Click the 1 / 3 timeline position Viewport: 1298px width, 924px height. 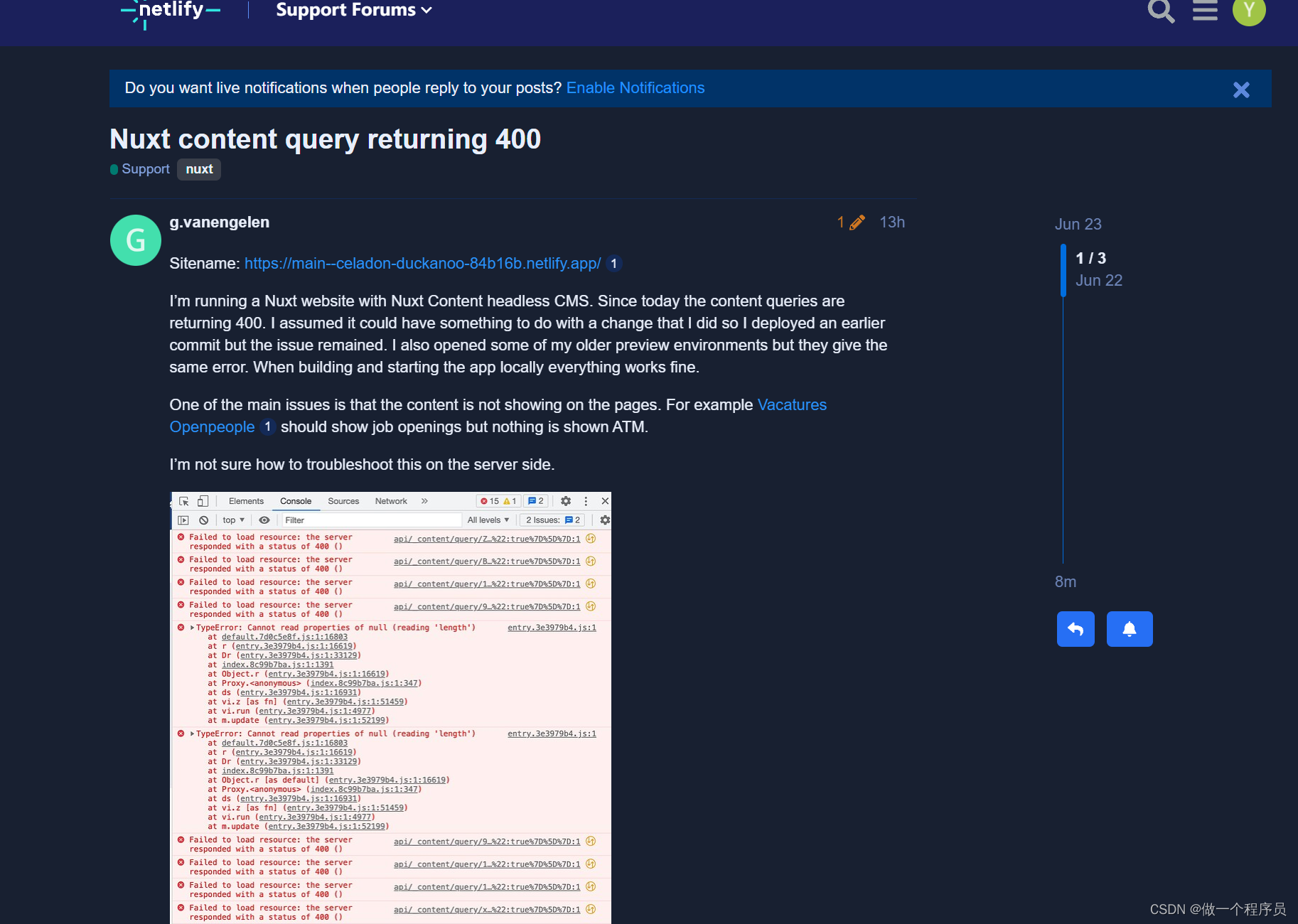(x=1090, y=259)
